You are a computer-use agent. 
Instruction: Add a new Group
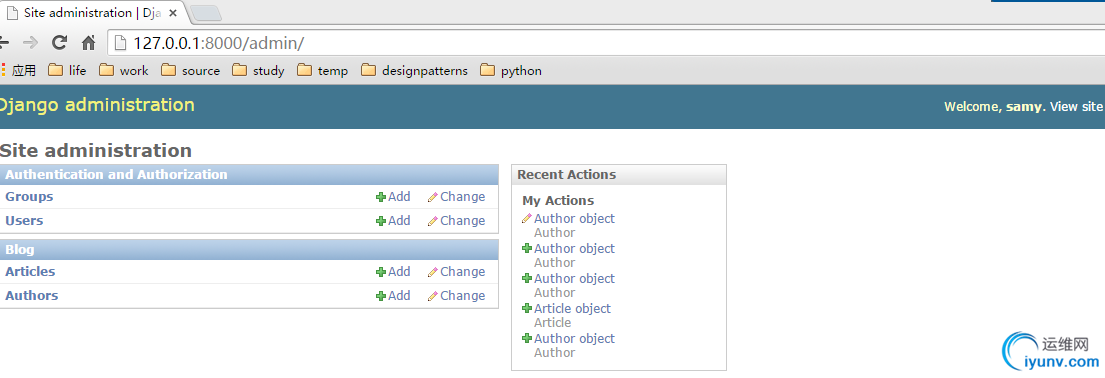393,197
